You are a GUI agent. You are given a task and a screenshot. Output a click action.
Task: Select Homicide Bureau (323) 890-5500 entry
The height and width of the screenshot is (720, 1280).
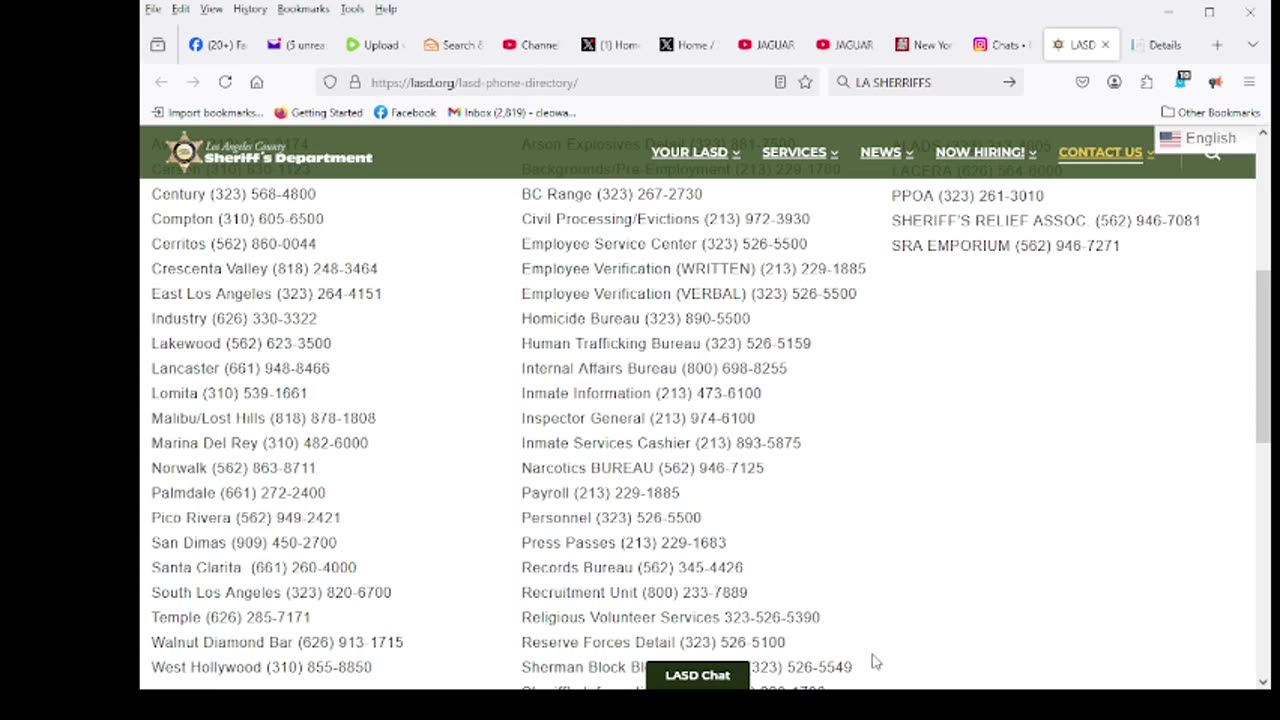(635, 318)
